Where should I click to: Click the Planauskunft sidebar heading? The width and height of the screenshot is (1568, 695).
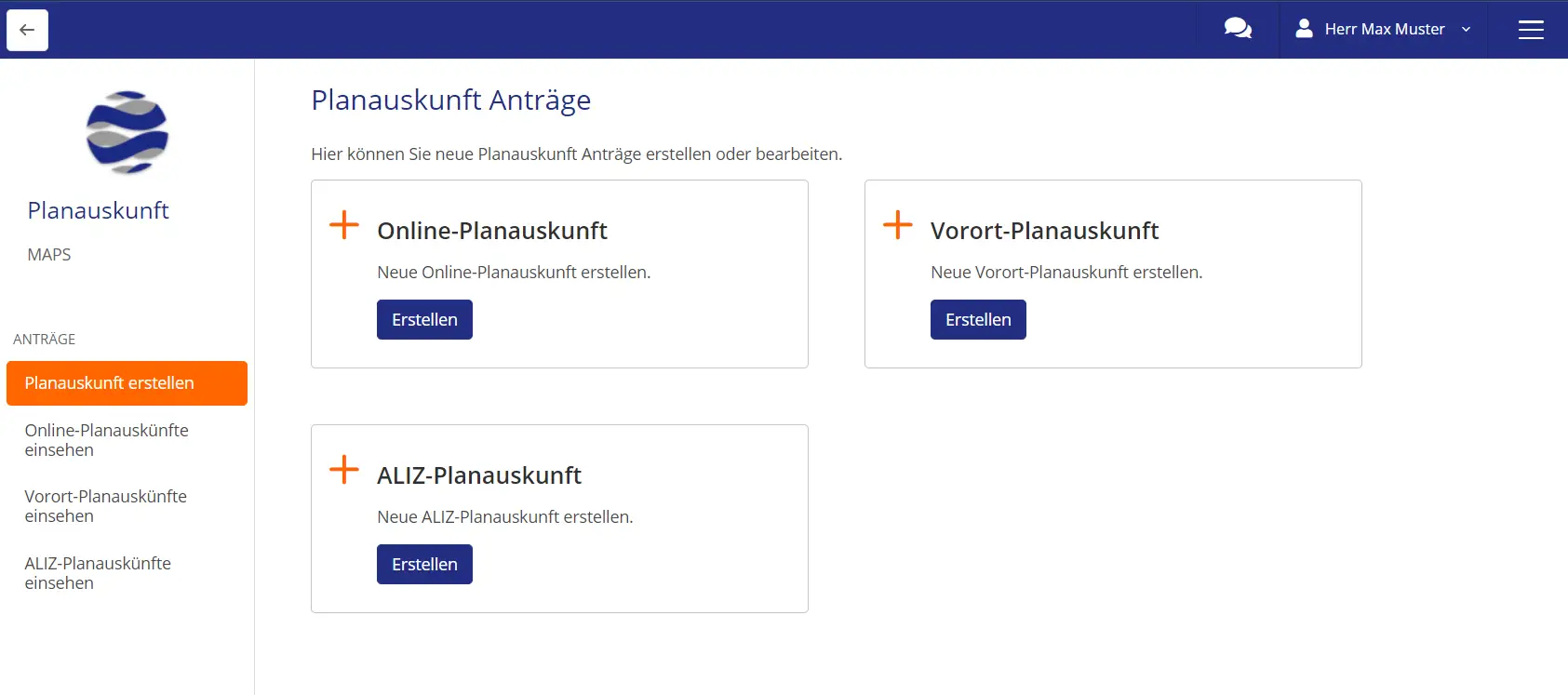point(98,210)
